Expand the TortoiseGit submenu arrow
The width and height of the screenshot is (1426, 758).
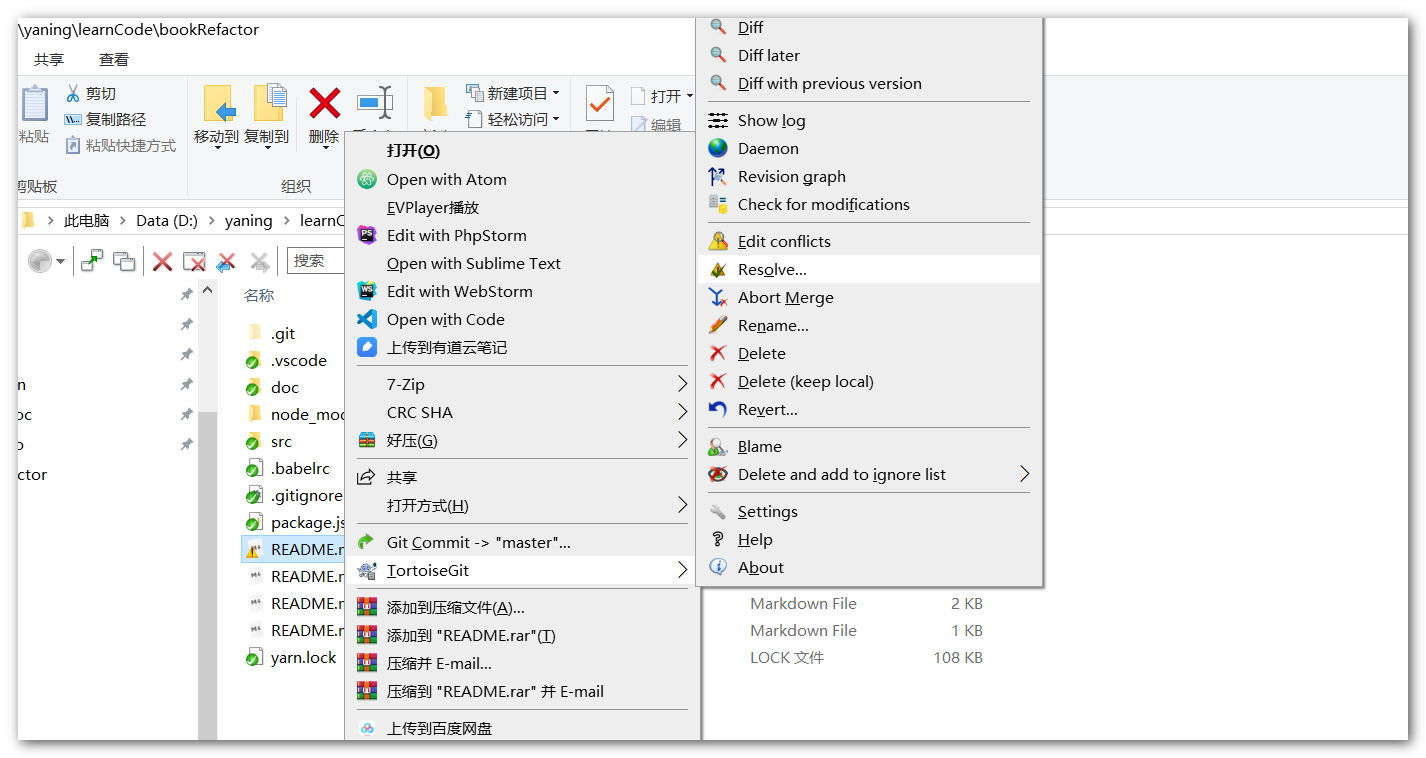click(682, 570)
